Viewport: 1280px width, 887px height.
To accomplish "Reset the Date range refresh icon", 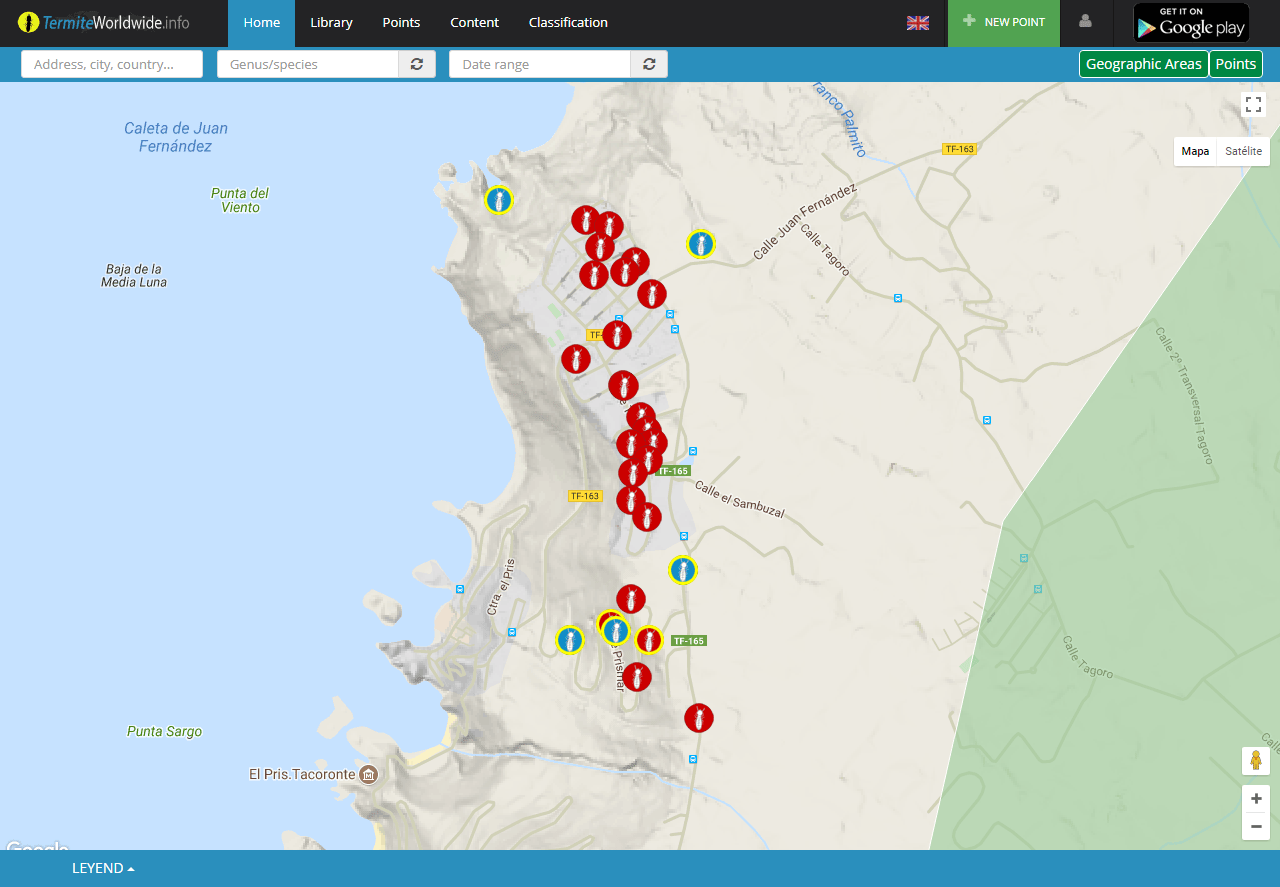I will (649, 64).
